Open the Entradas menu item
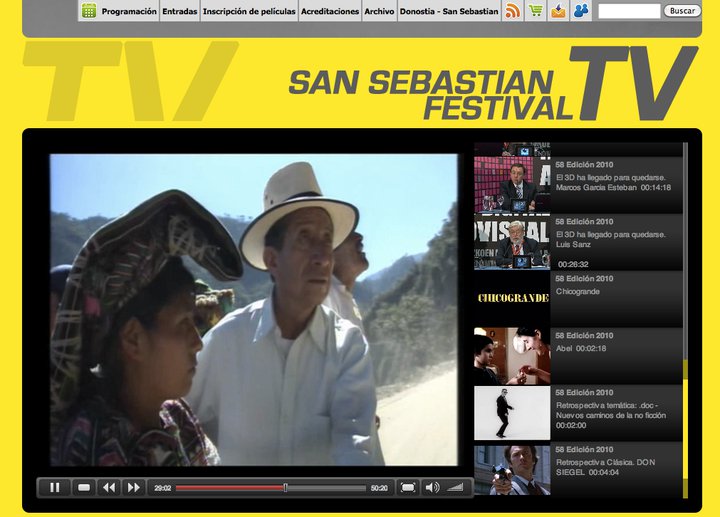This screenshot has height=517, width=720. pos(180,11)
